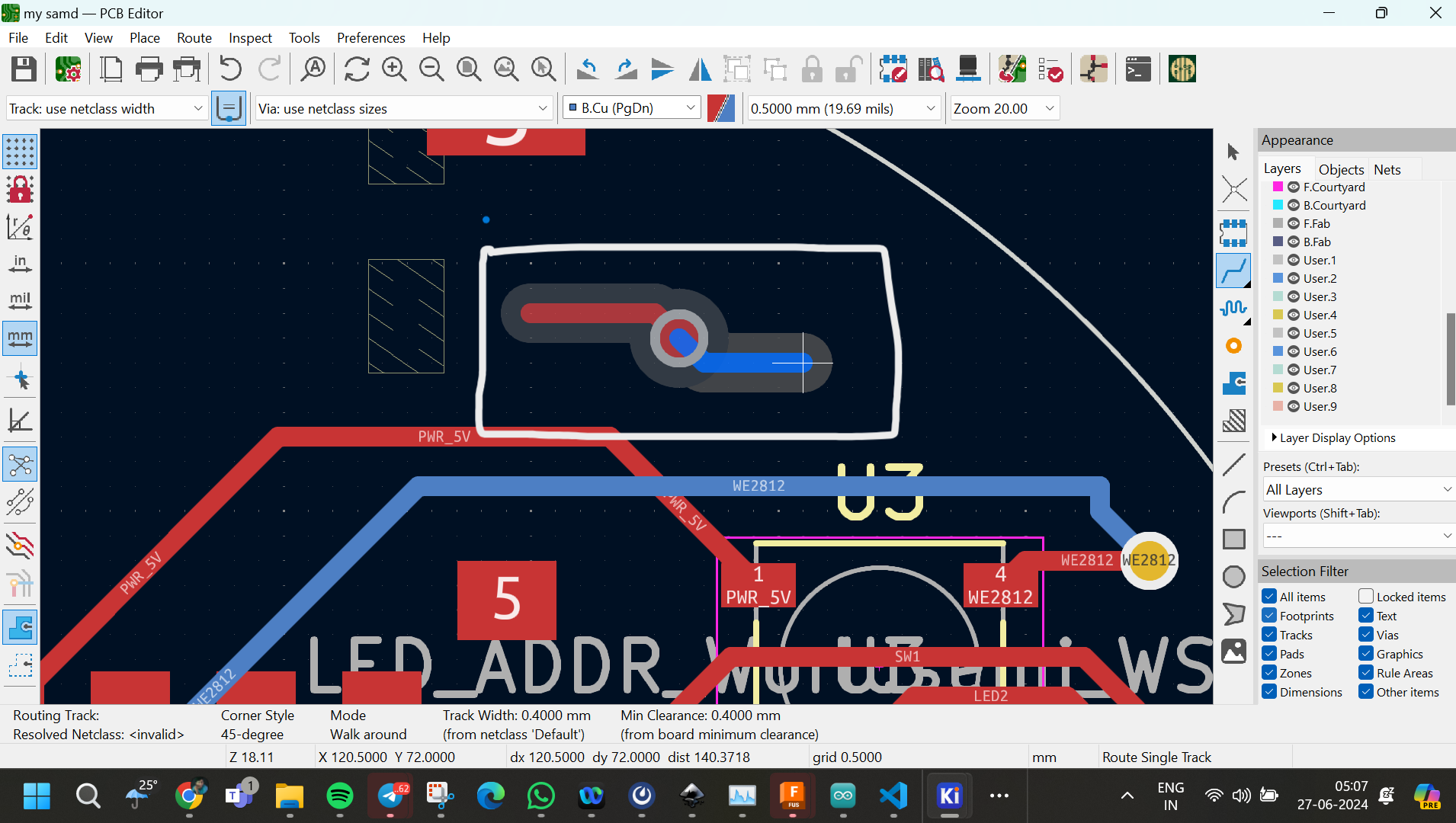Open the Inspect menu

click(250, 37)
